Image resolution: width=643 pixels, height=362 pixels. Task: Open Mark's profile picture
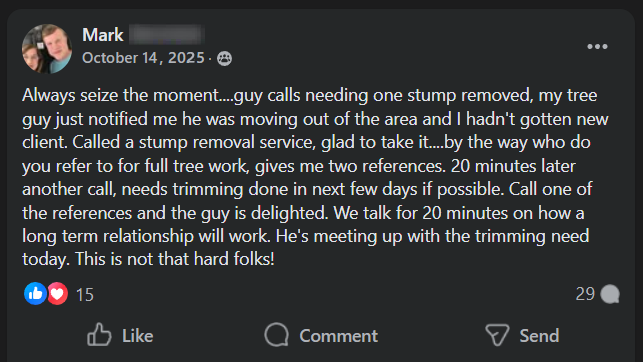tap(47, 49)
